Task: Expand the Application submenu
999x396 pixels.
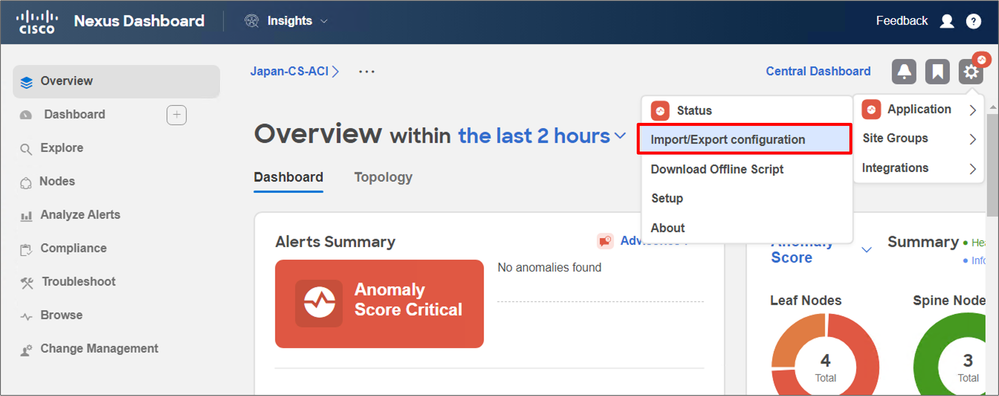Action: (x=919, y=110)
